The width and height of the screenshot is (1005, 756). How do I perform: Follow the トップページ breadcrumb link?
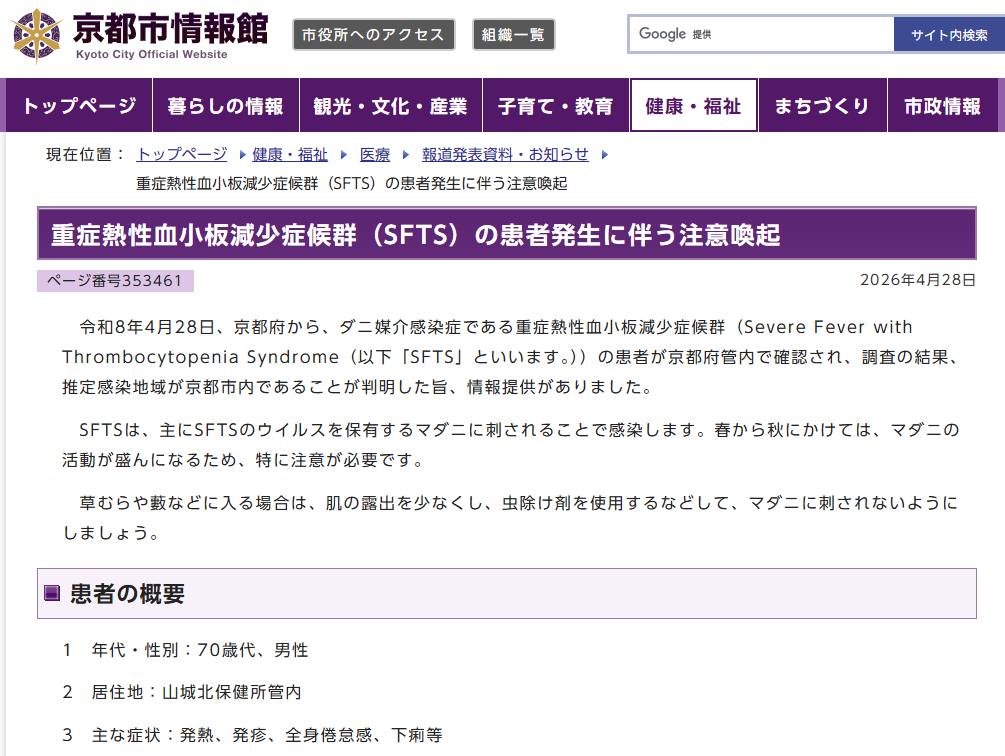[x=182, y=154]
